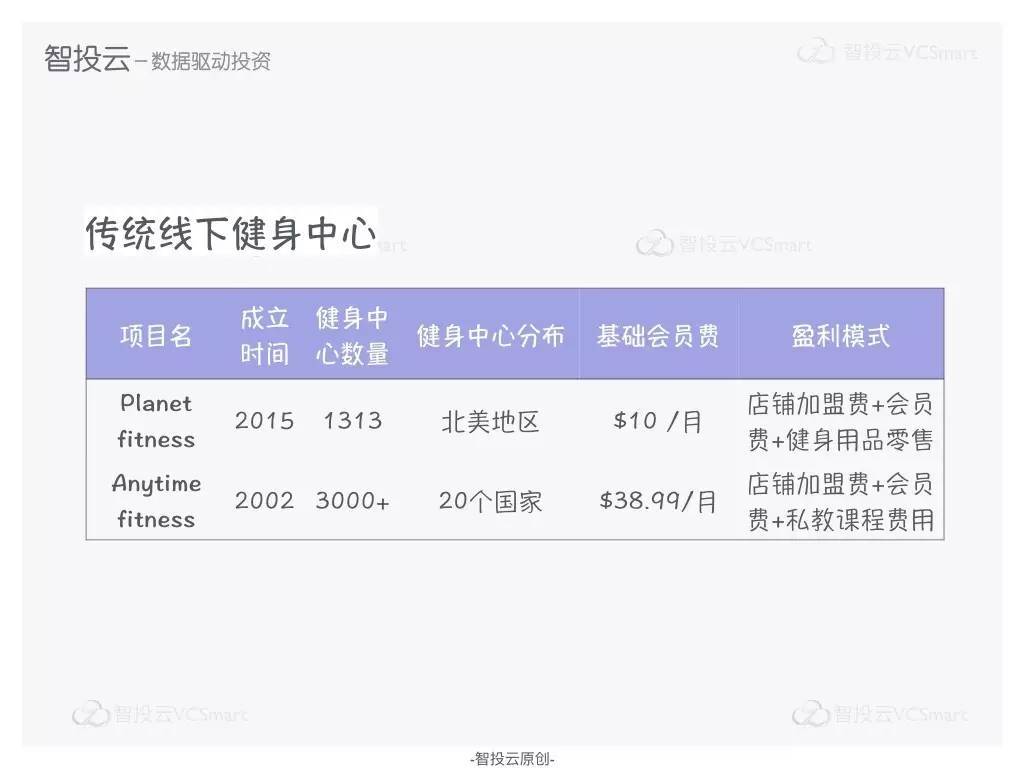This screenshot has width=1024, height=768.
Task: Click the 数据驱动投资 subtitle text
Action: click(211, 61)
